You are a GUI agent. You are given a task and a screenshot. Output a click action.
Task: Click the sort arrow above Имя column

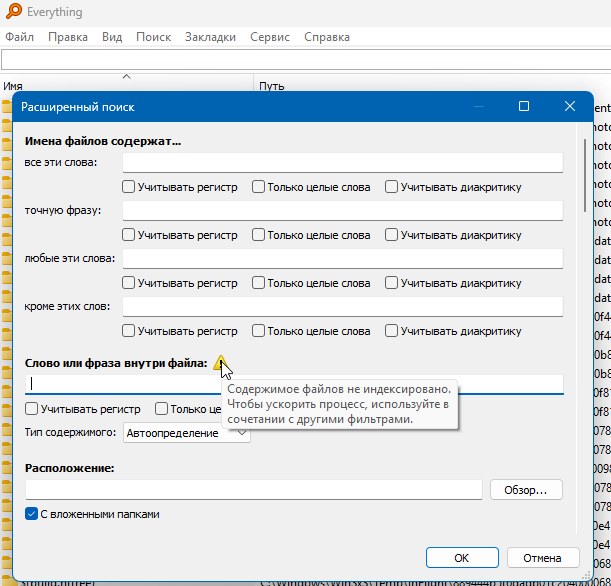(x=126, y=76)
